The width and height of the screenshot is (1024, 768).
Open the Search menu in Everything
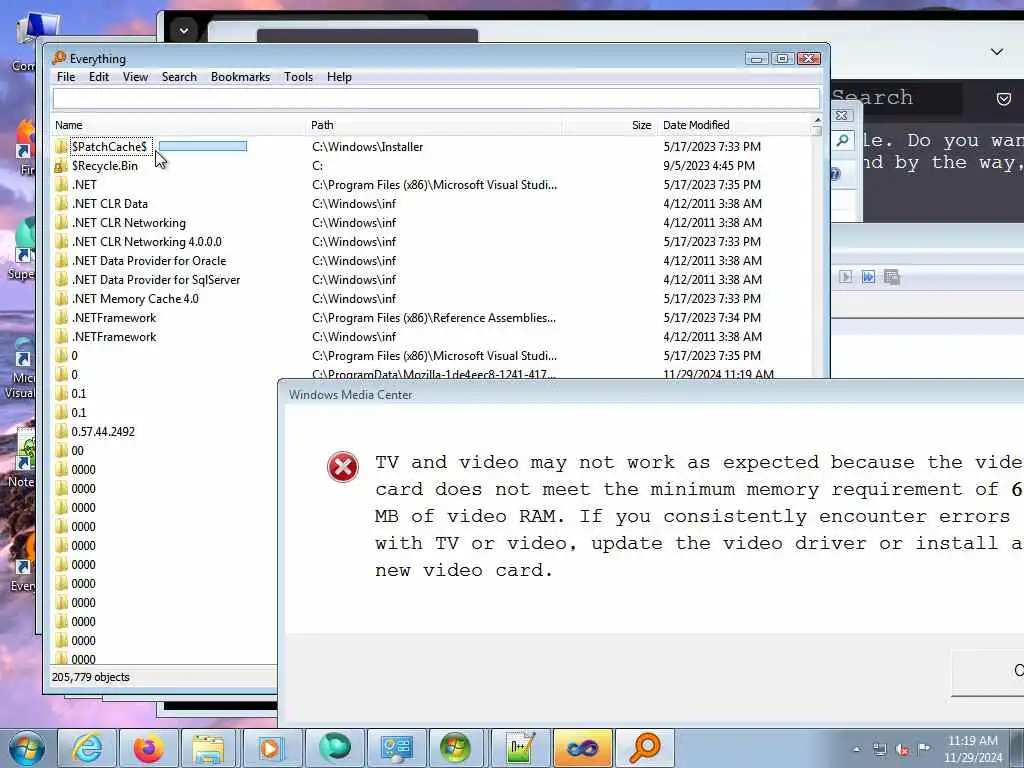click(179, 77)
